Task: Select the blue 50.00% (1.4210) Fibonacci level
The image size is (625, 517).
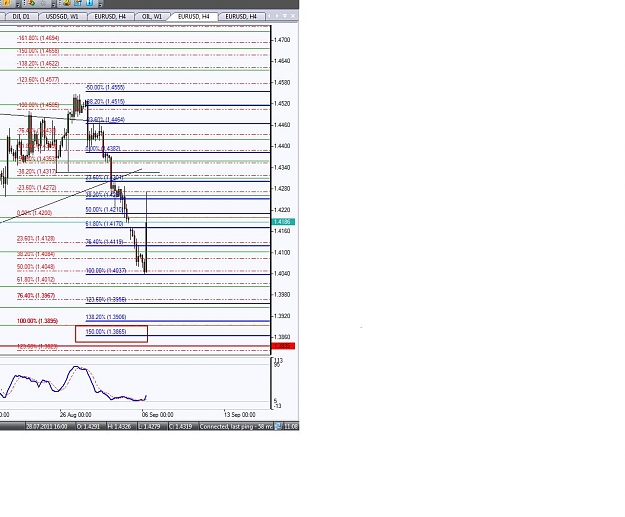Action: click(x=104, y=210)
